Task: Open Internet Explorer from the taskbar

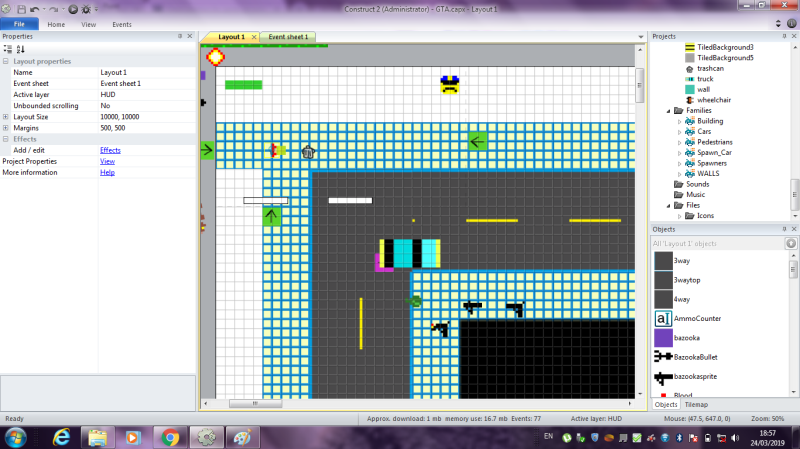Action: click(61, 437)
